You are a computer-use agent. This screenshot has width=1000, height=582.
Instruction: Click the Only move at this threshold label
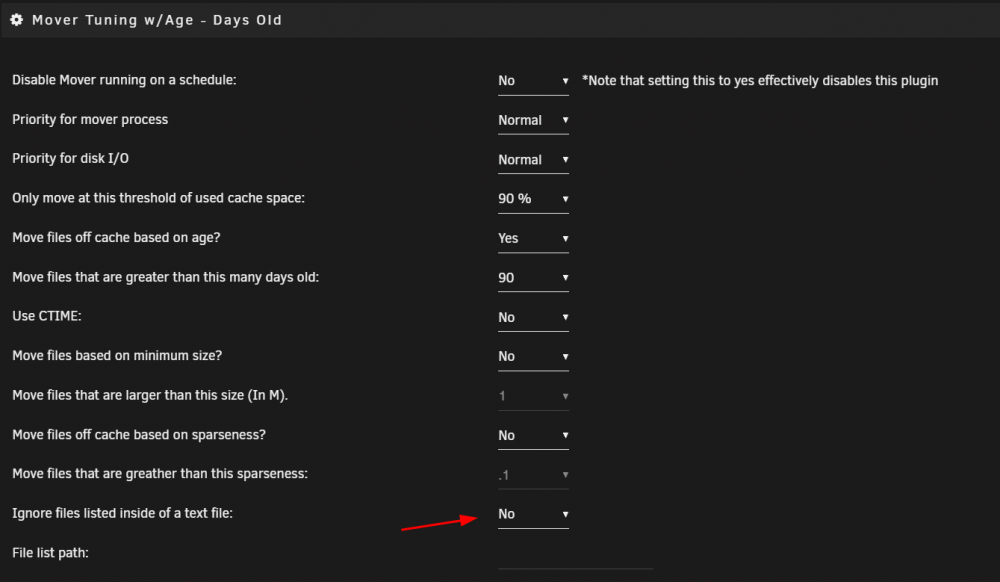(x=158, y=198)
